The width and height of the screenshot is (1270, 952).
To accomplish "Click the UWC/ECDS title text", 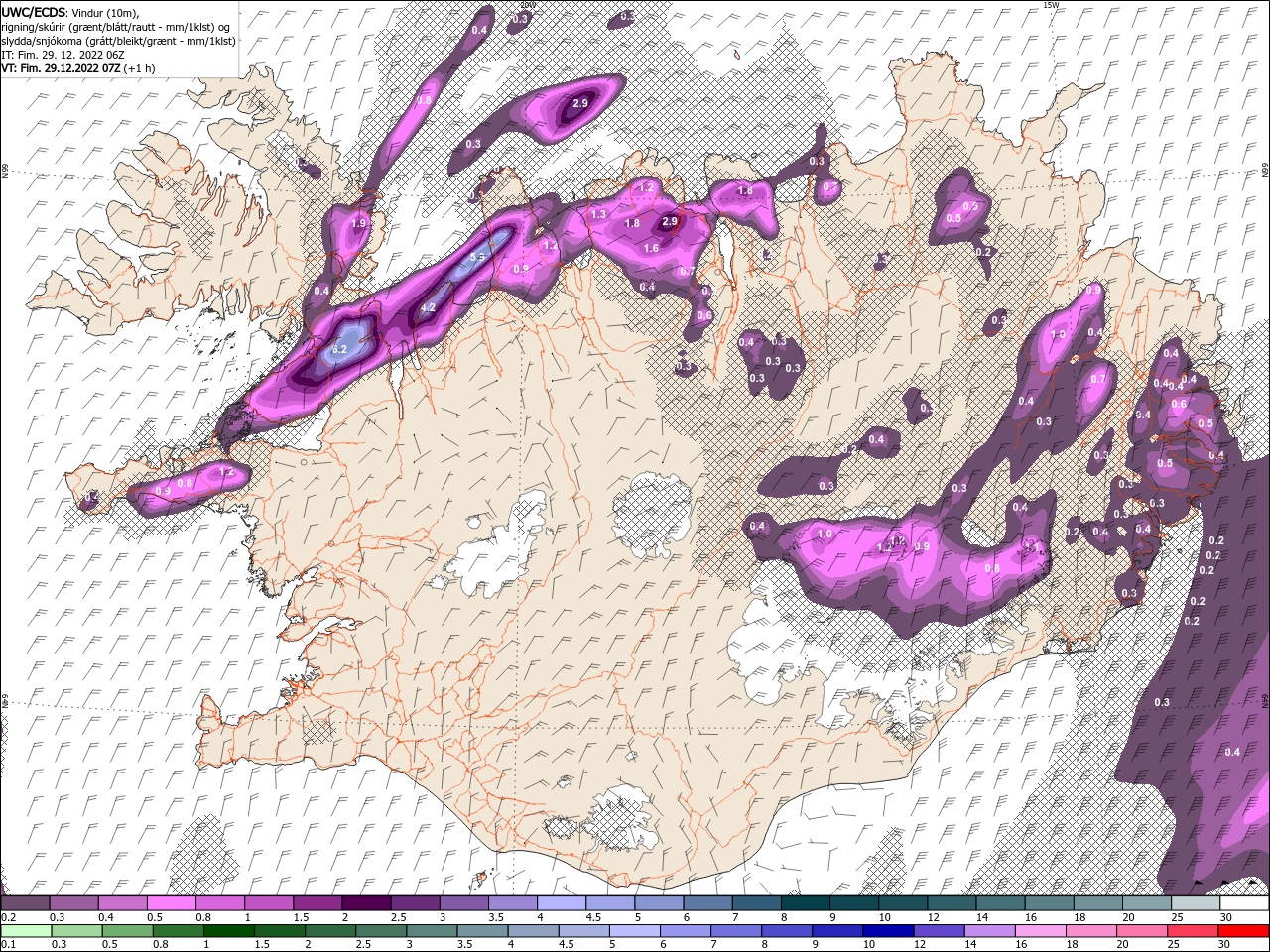I will [33, 11].
